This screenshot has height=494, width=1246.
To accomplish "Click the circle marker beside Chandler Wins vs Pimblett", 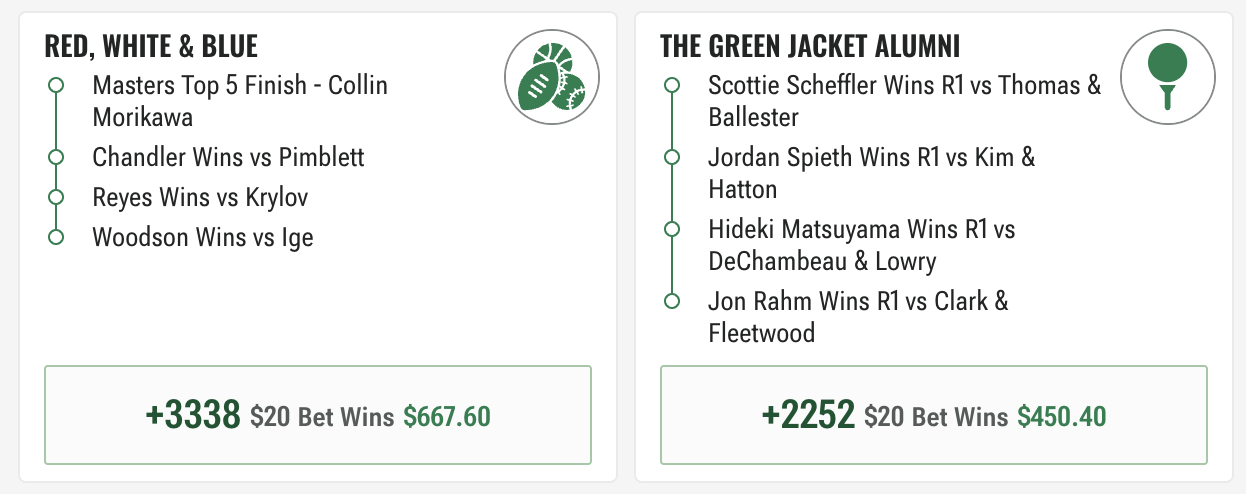I will point(56,157).
